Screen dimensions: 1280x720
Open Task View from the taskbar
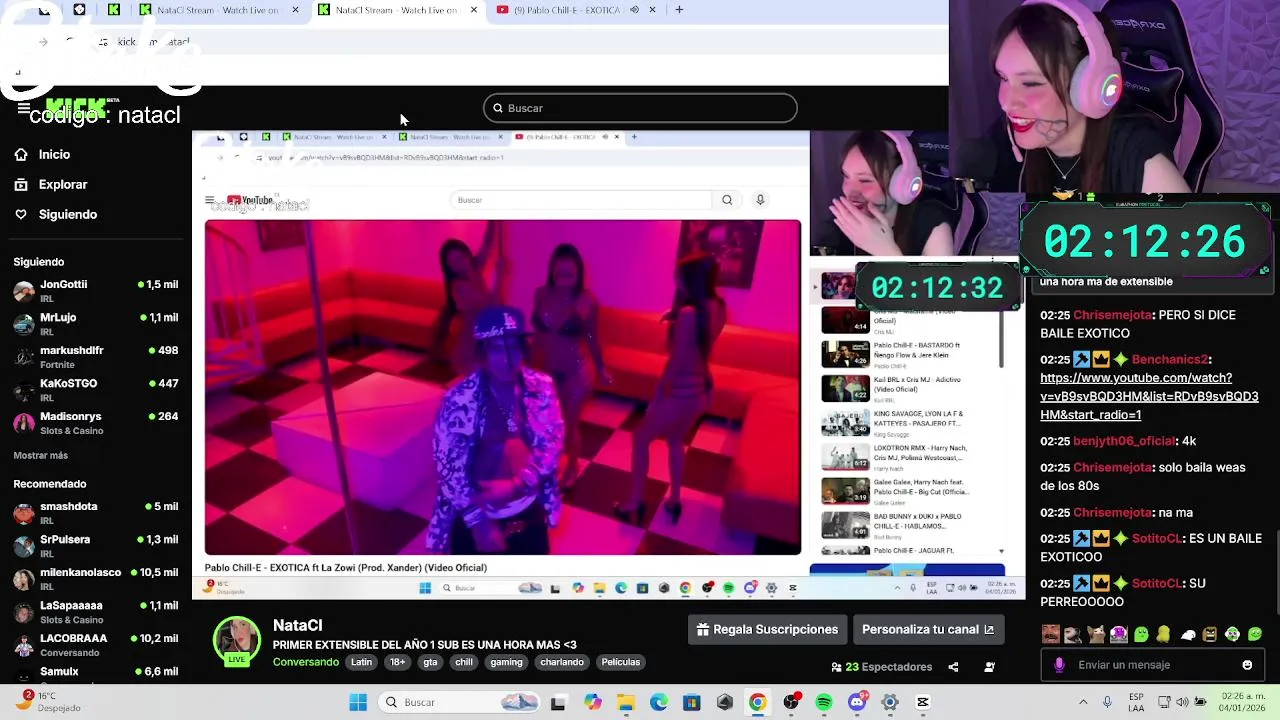(558, 702)
